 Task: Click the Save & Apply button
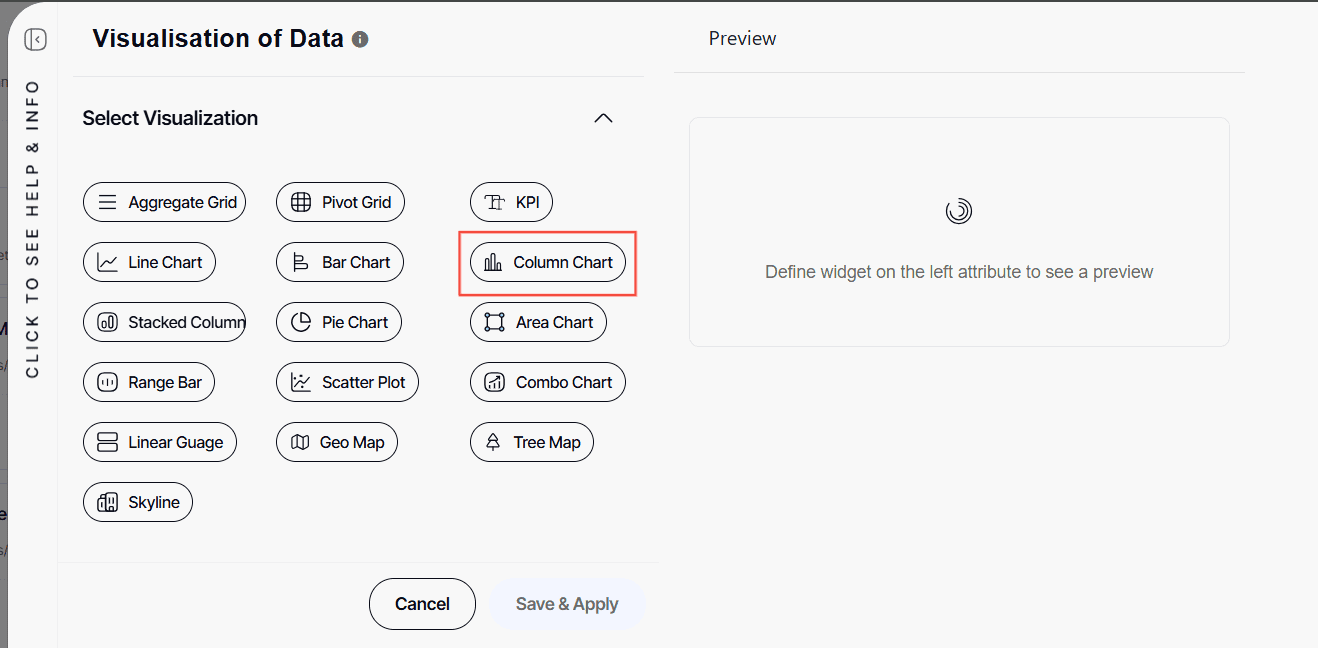[x=567, y=604]
